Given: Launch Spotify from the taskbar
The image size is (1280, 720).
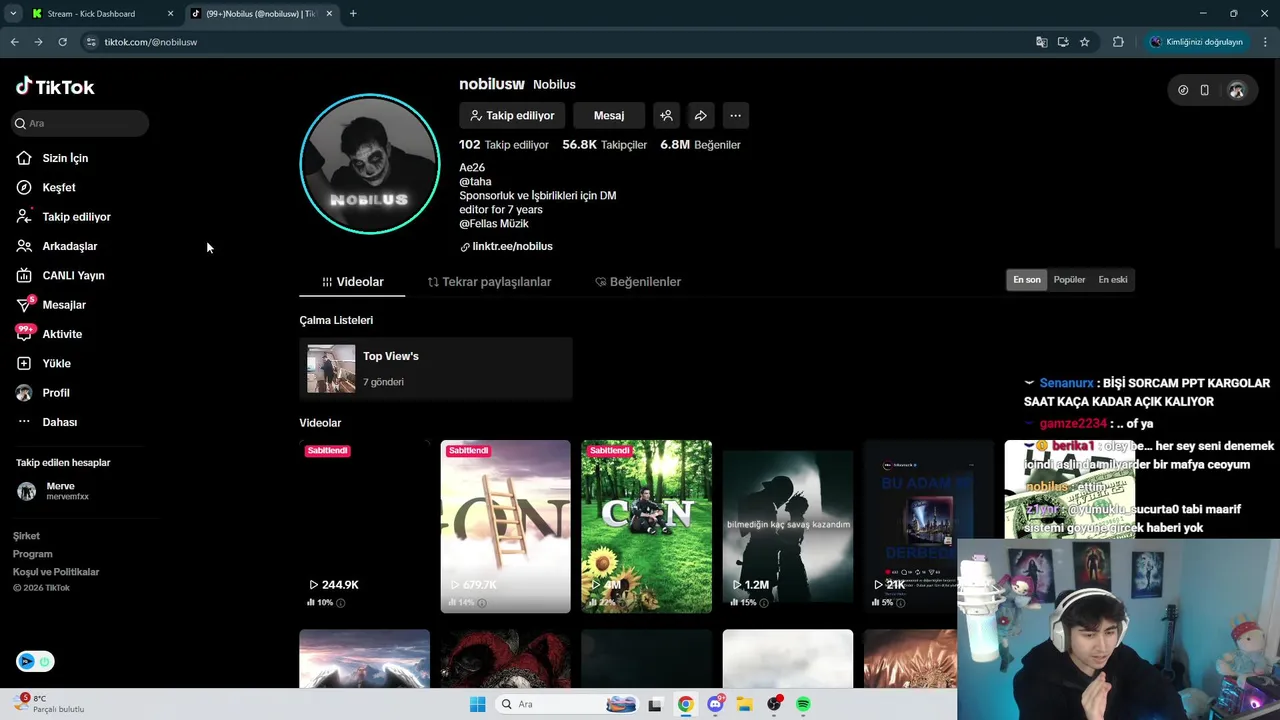Looking at the screenshot, I should tap(803, 704).
